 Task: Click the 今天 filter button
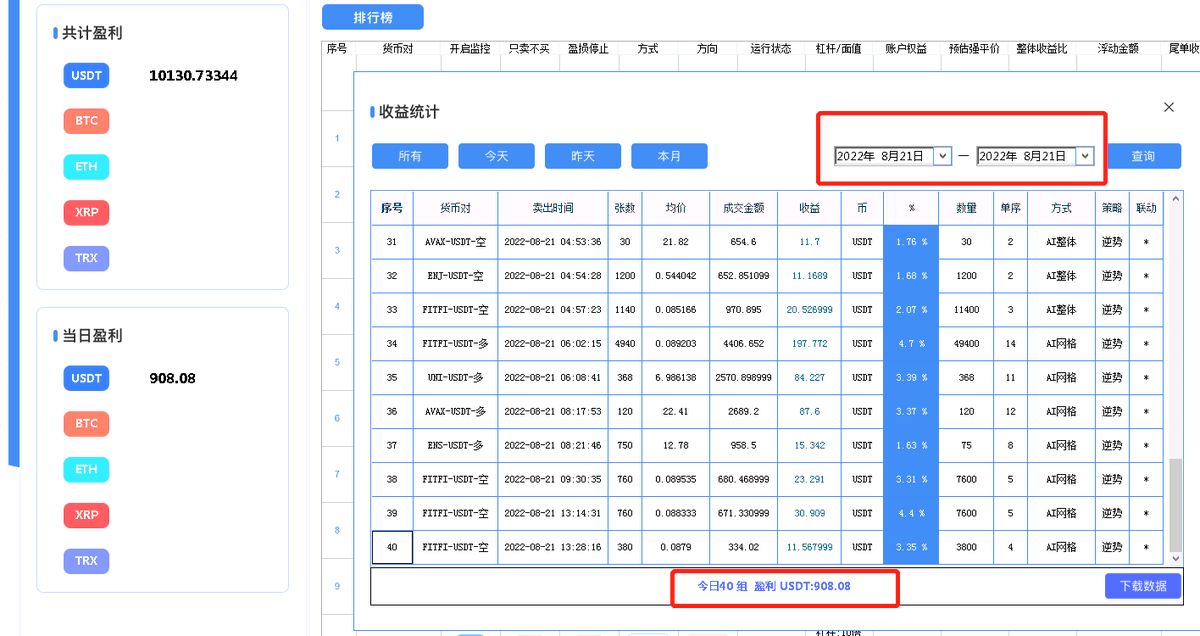coord(496,156)
